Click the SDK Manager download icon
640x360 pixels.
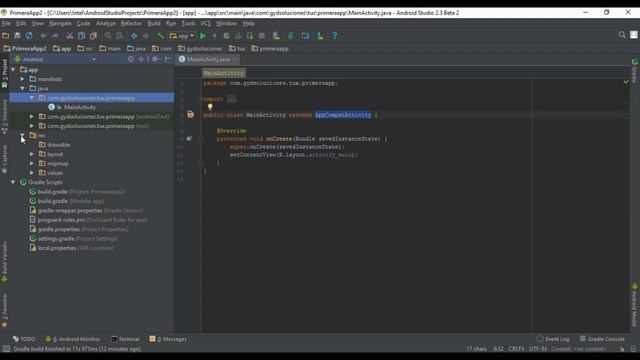tap(320, 36)
